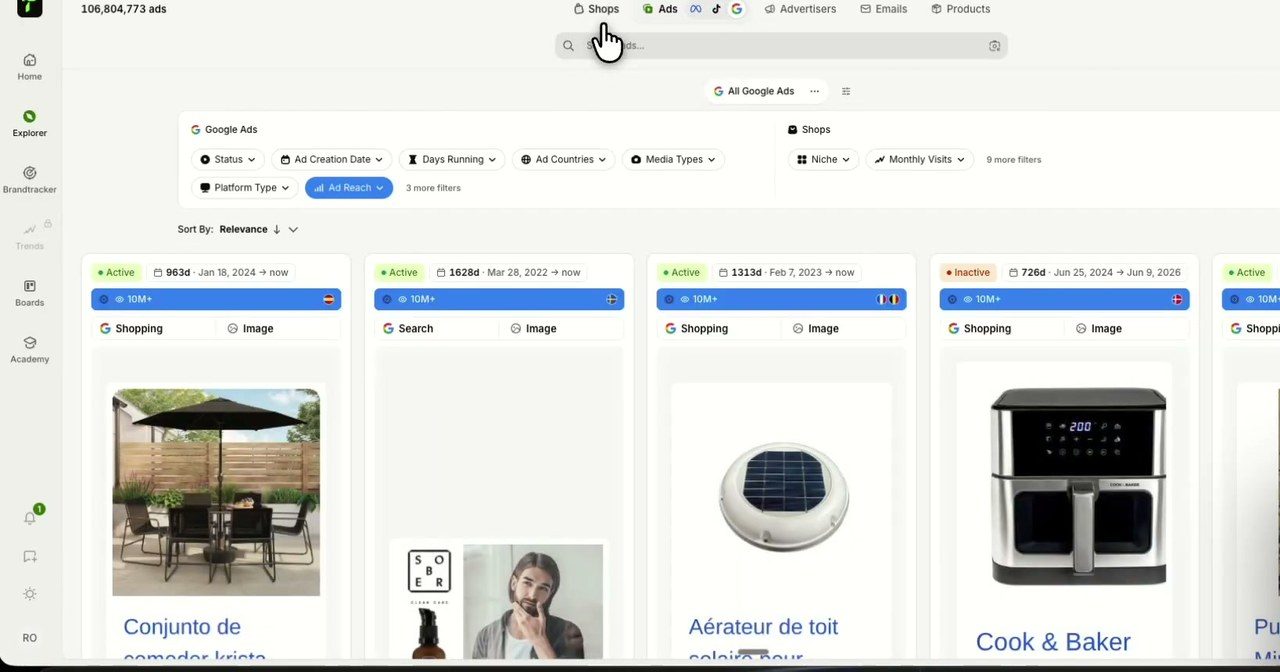Viewport: 1280px width, 672px height.
Task: Open the active Ad Reach filter
Action: pos(349,187)
